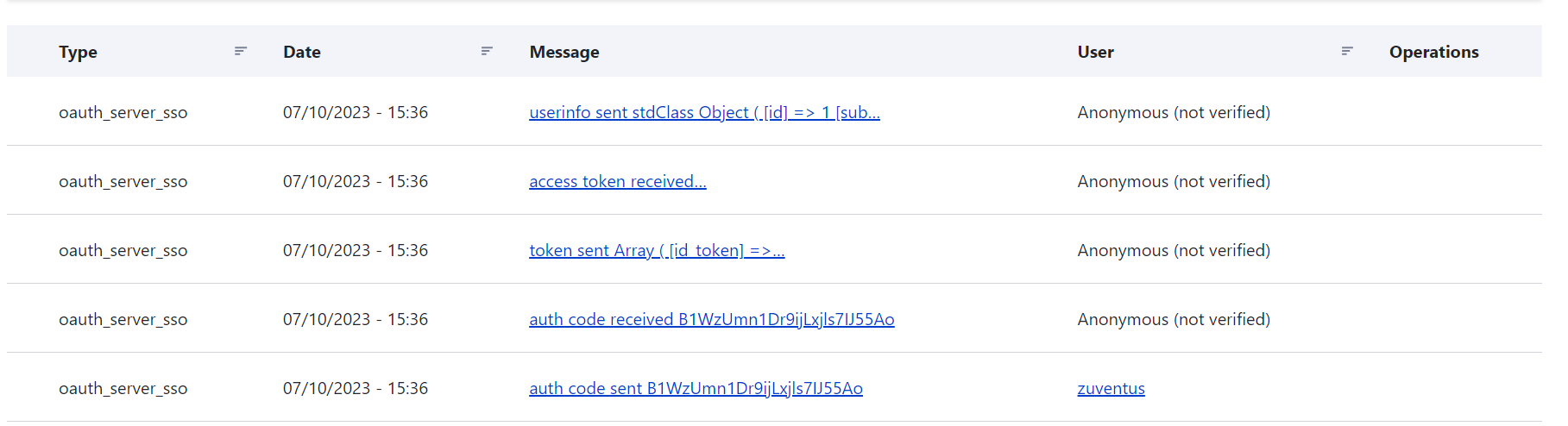Click Anonymous user in access token row
This screenshot has height=426, width=1568.
(x=1174, y=182)
